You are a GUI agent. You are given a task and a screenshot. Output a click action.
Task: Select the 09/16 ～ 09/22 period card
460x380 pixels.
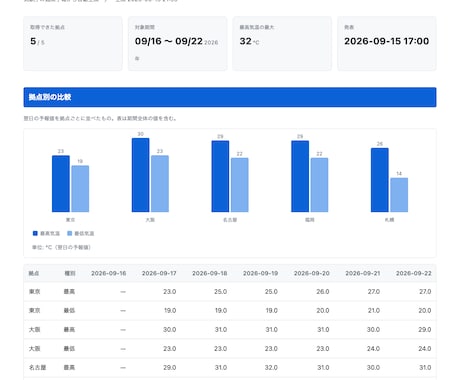tap(177, 43)
